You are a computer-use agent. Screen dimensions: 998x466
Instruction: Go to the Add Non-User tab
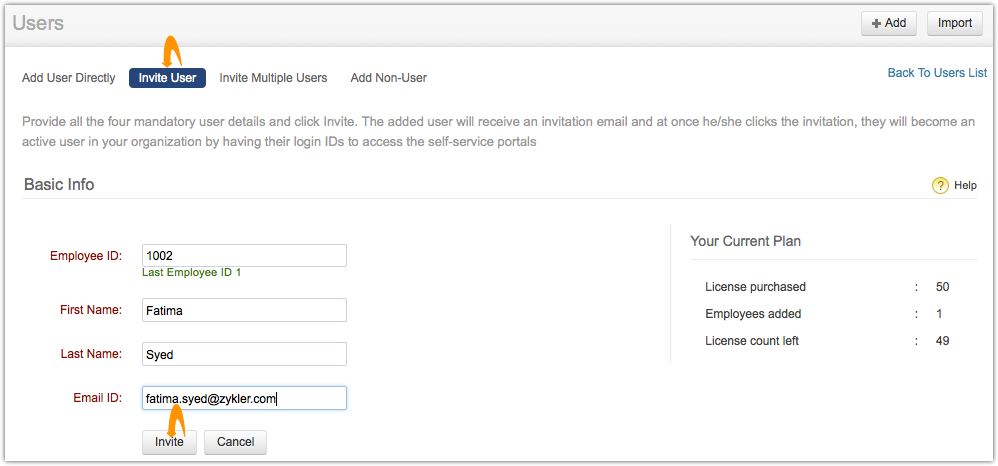[x=388, y=78]
